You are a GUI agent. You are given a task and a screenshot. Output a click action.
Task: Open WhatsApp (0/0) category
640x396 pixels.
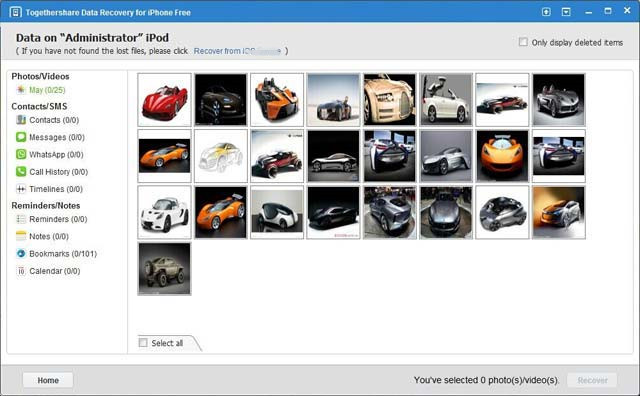pos(56,154)
